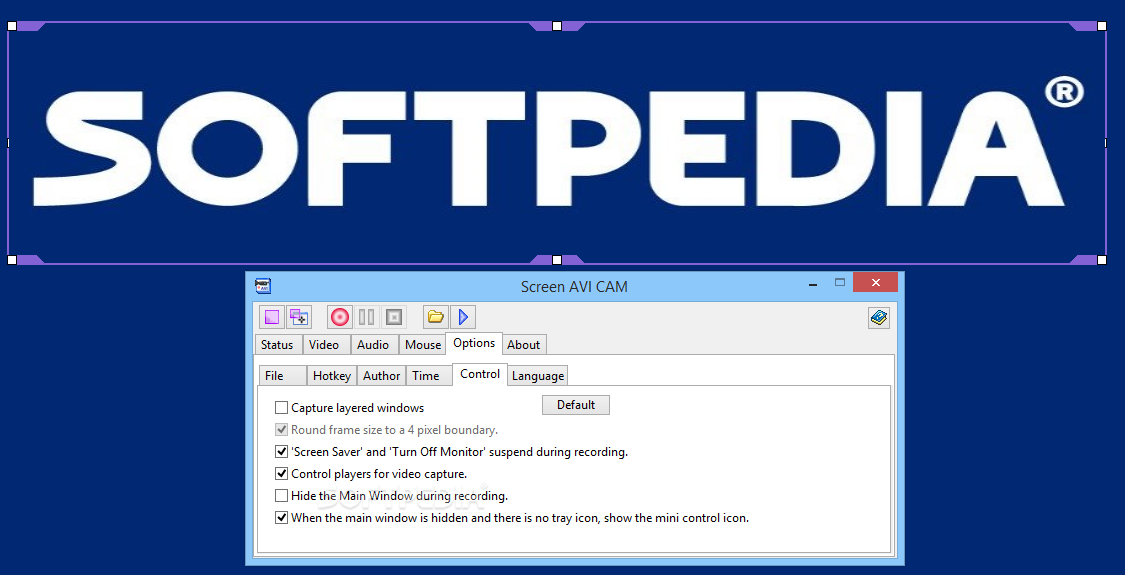The height and width of the screenshot is (575, 1125).
Task: Enable Hide the Main Window during recording
Action: coord(281,495)
